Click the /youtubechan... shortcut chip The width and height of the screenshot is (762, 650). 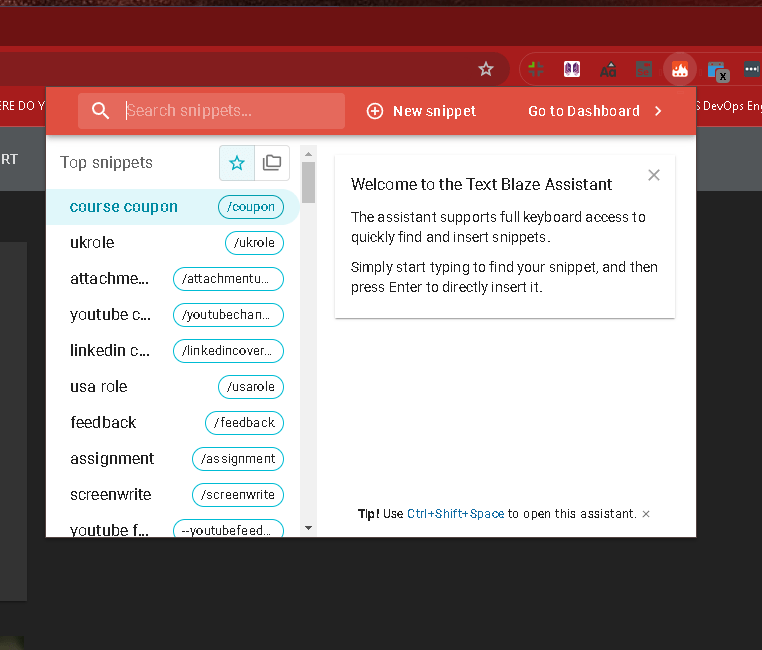[228, 315]
